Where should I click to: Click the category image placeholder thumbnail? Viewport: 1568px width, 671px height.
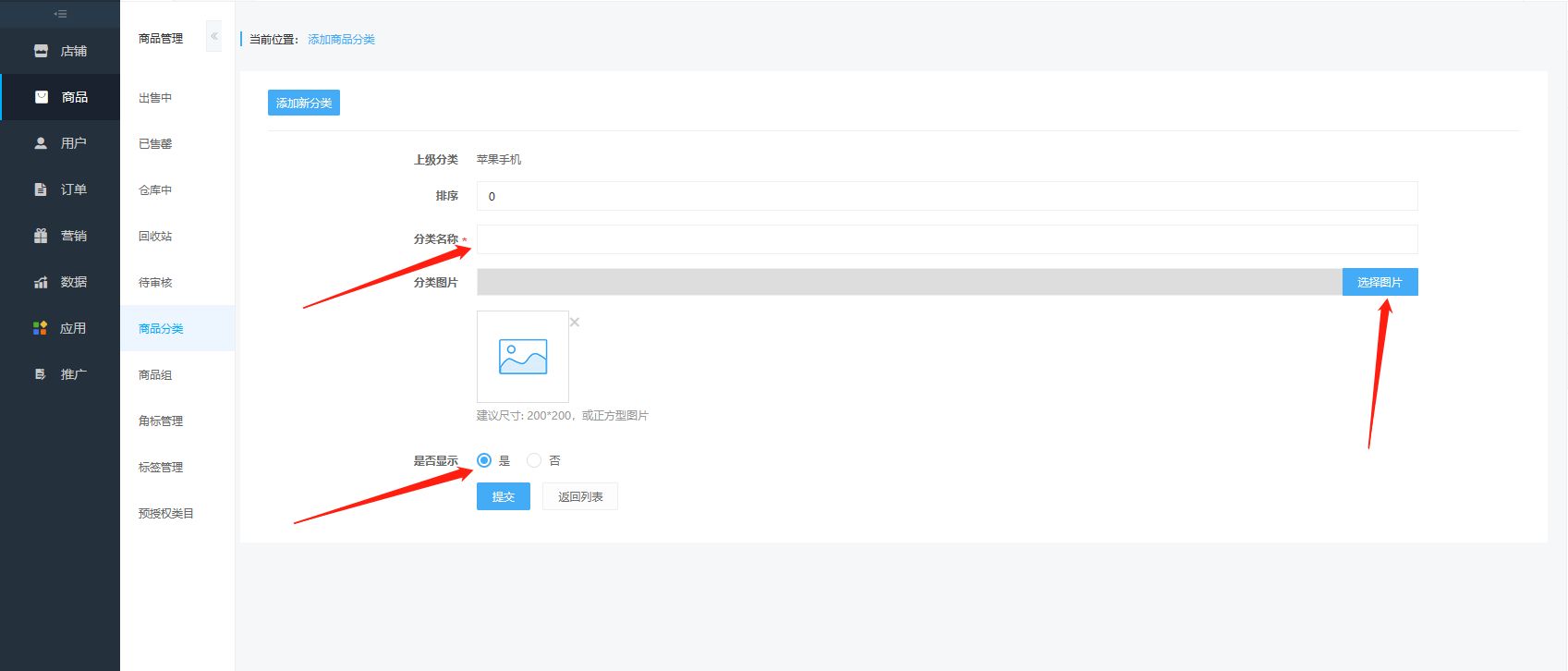(523, 357)
